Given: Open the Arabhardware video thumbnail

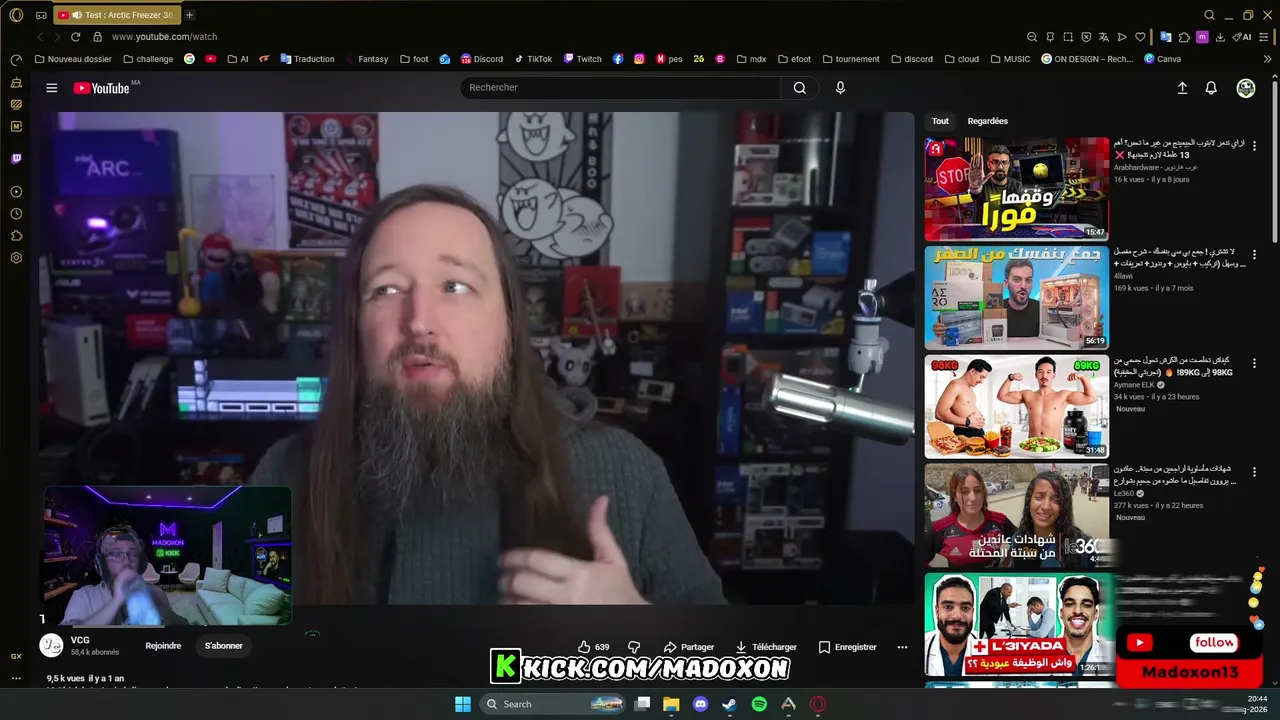Looking at the screenshot, I should coord(1016,189).
